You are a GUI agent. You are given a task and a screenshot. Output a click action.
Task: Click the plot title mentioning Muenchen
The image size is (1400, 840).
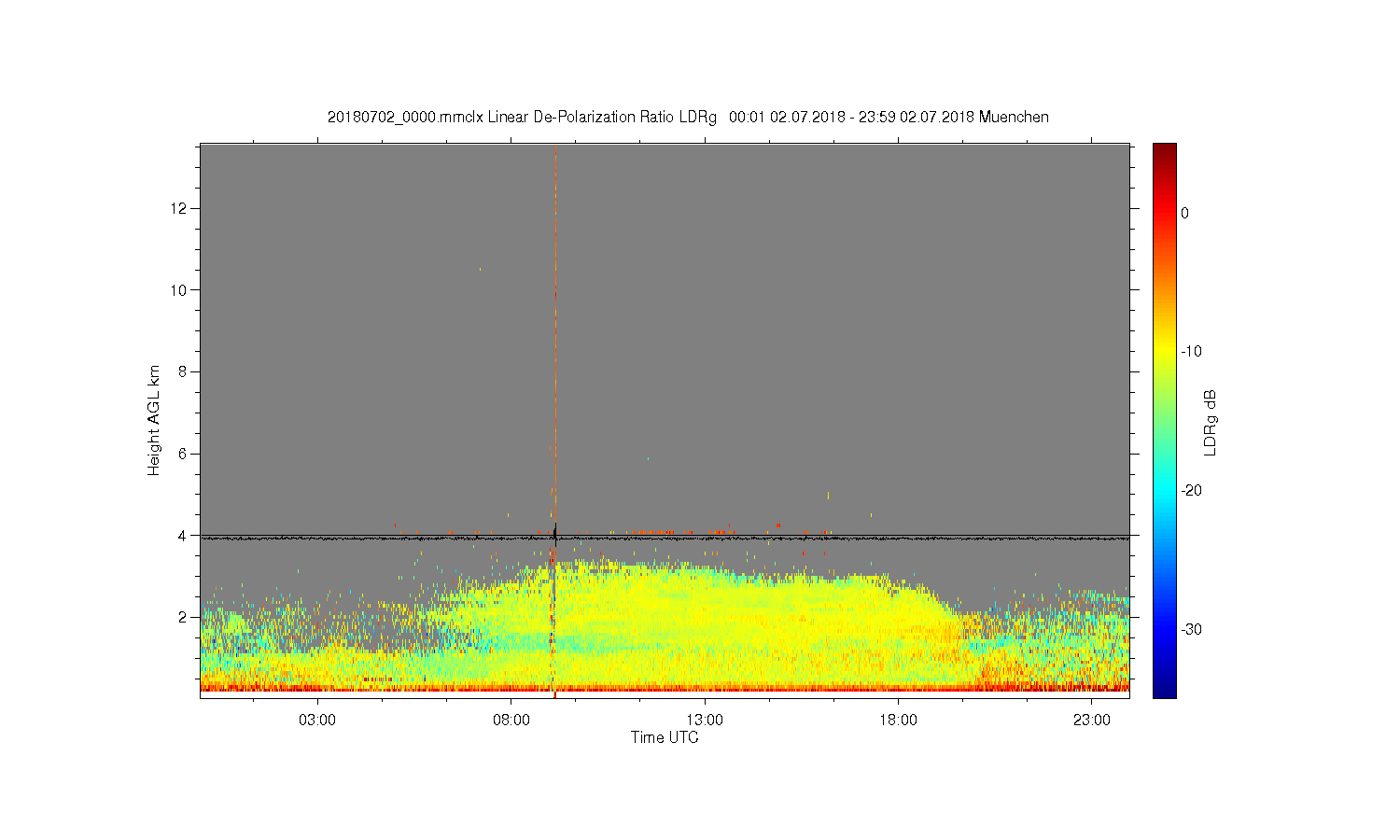click(688, 118)
